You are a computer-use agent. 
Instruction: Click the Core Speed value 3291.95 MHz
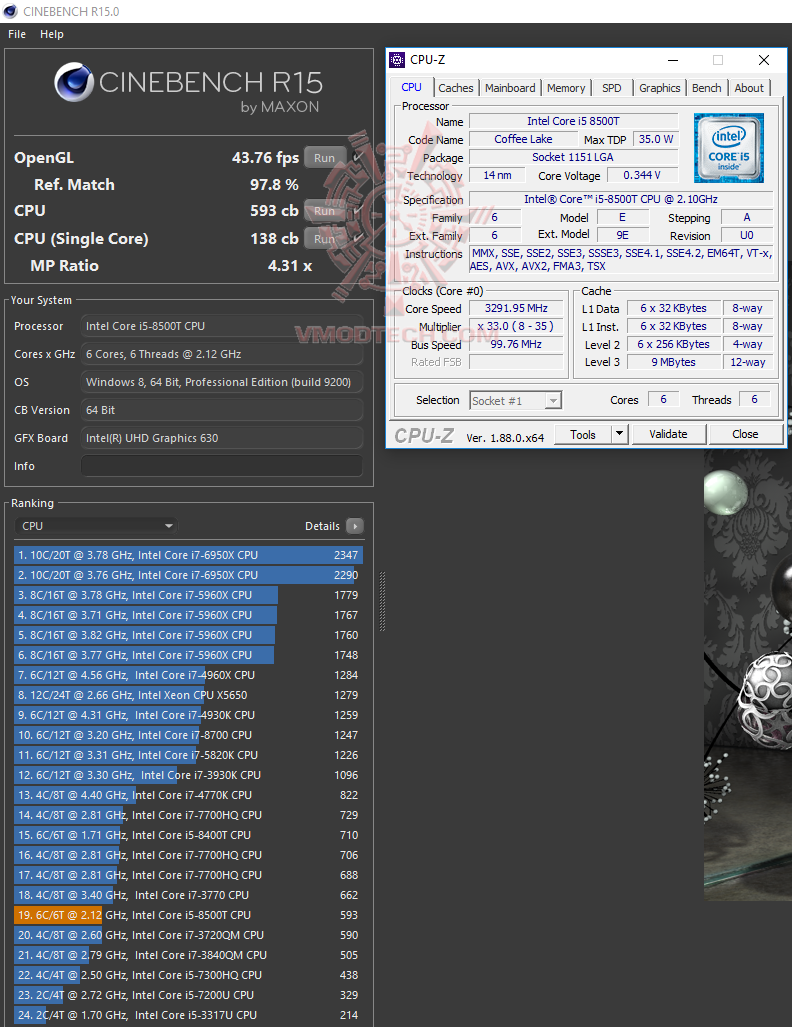point(516,308)
